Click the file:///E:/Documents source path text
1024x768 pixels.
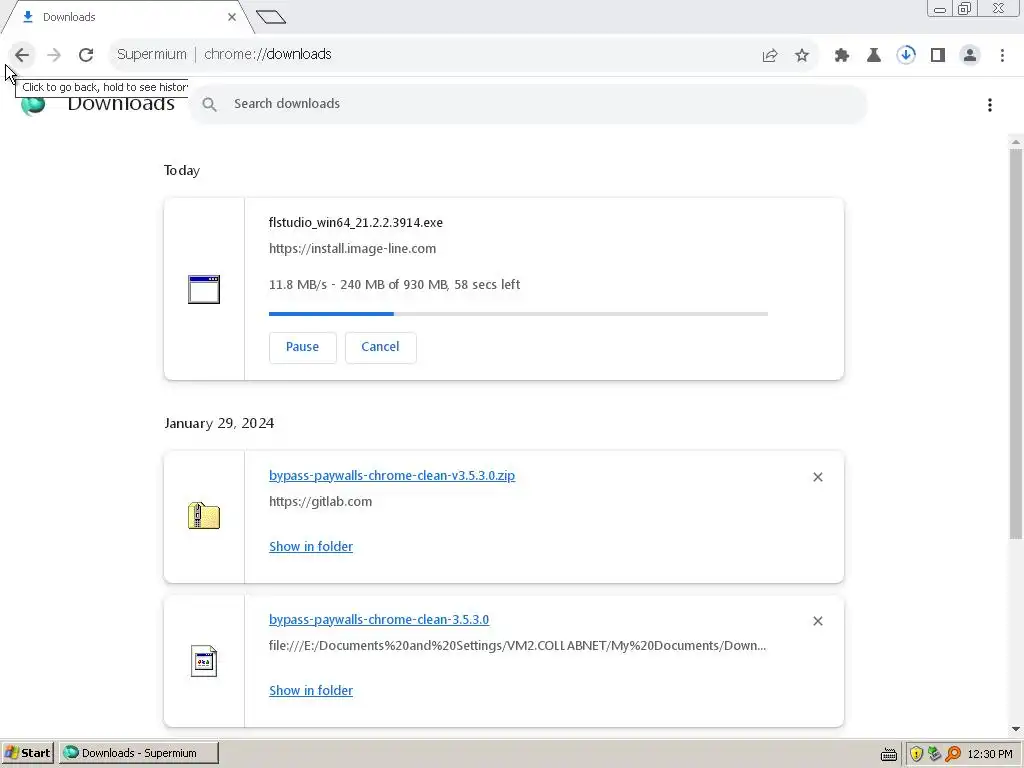point(517,645)
